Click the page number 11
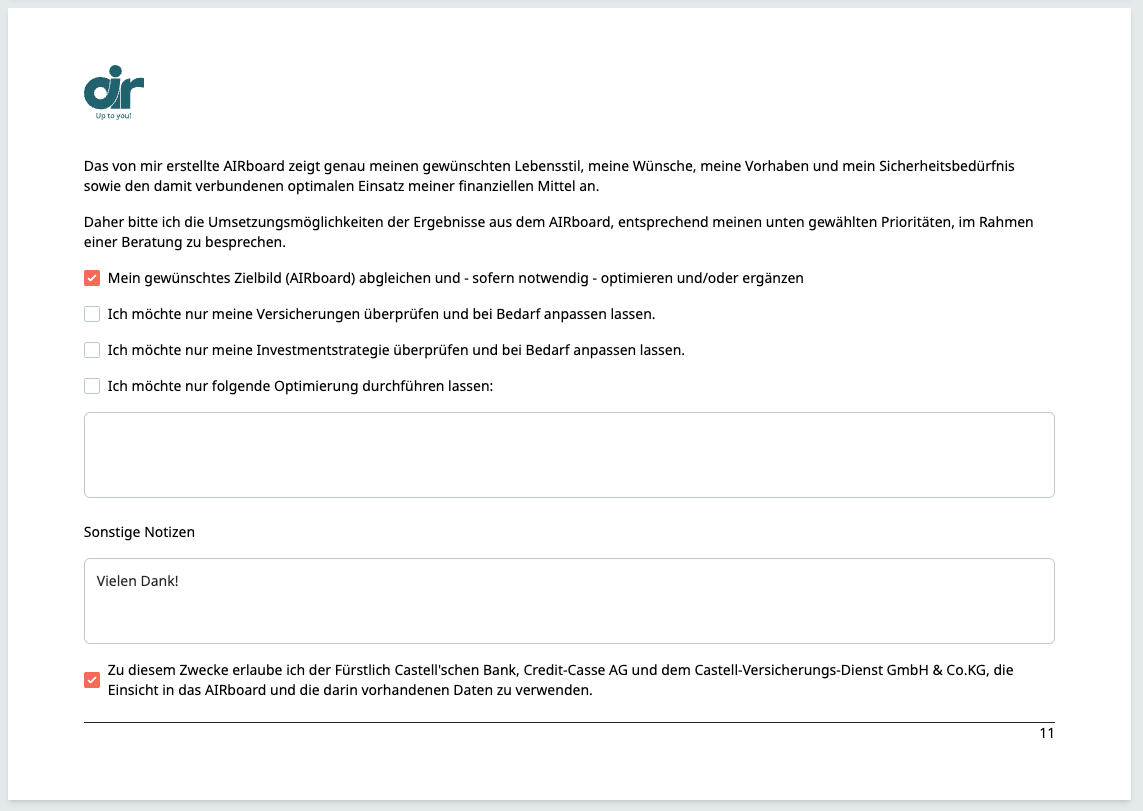The image size is (1143, 811). pyautogui.click(x=1046, y=733)
